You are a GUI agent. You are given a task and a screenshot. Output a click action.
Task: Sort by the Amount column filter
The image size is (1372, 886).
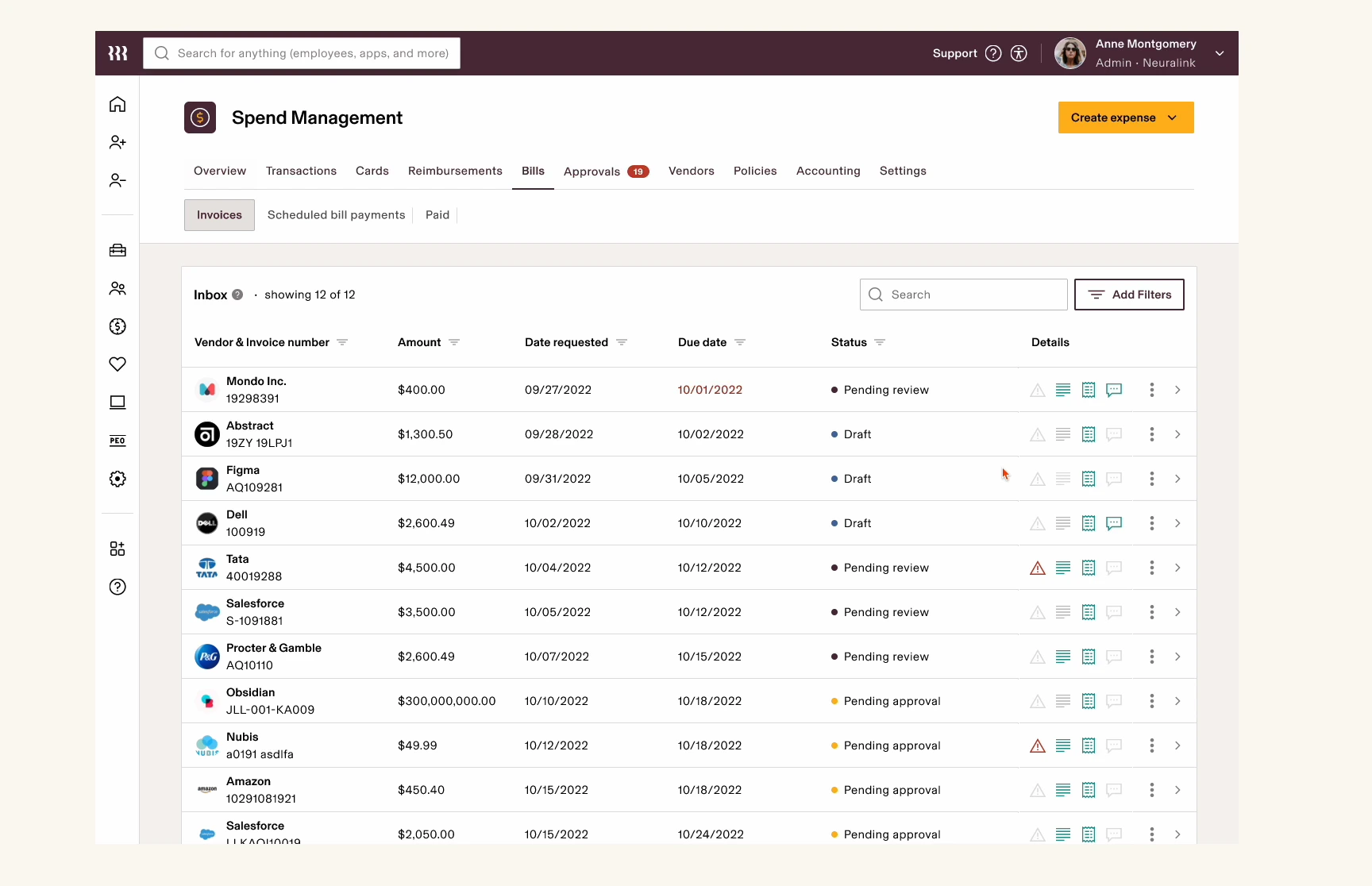pyautogui.click(x=454, y=342)
